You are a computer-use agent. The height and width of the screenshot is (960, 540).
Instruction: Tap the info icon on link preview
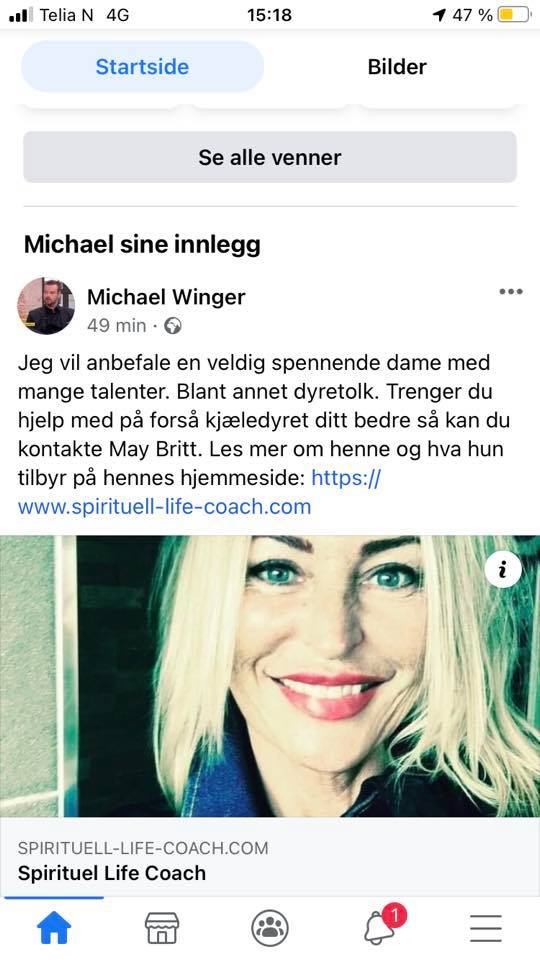pos(503,569)
